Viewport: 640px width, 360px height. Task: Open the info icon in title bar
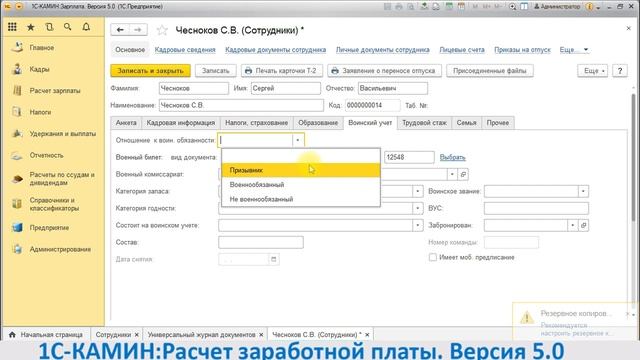click(x=589, y=7)
